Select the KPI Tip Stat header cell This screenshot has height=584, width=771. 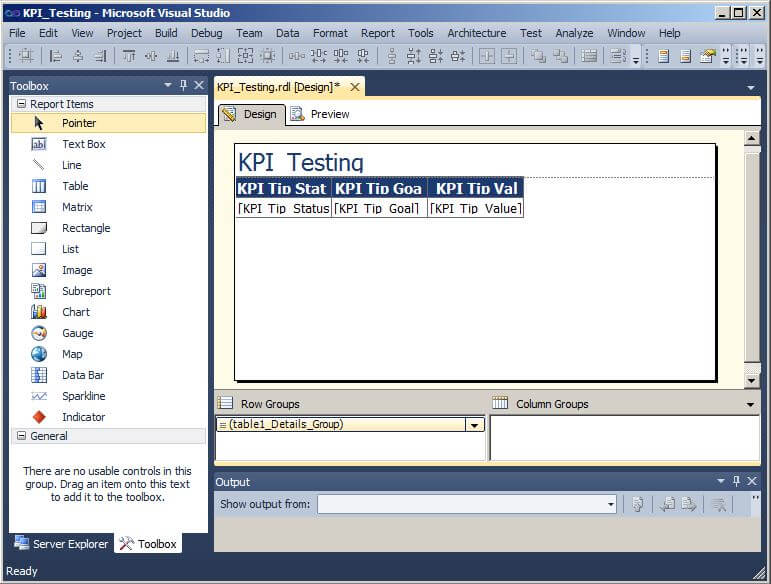click(284, 188)
